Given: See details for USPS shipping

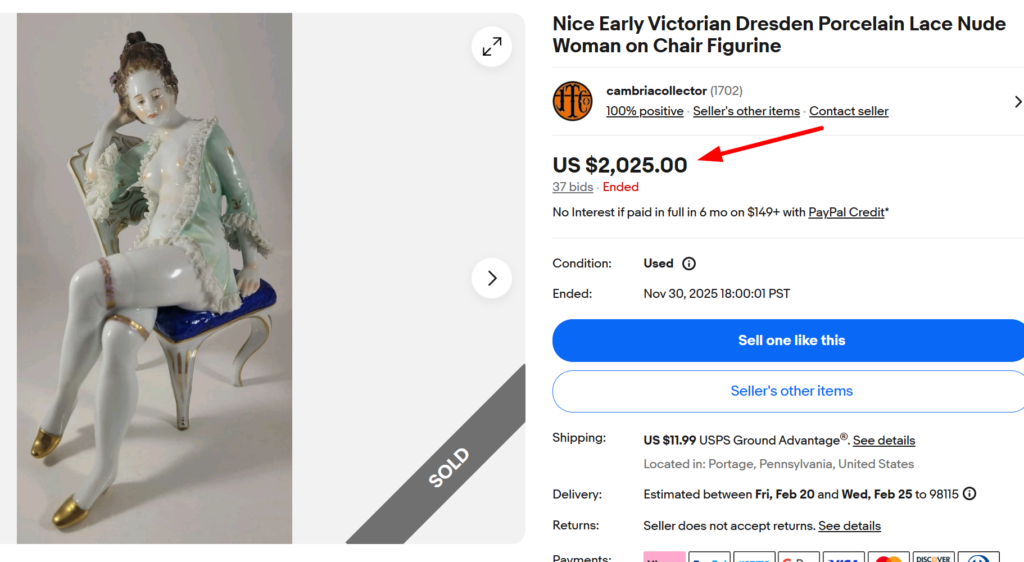Looking at the screenshot, I should pyautogui.click(x=883, y=441).
